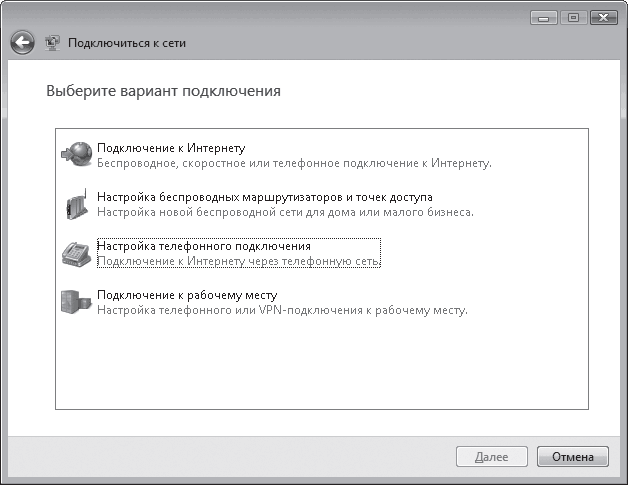The image size is (628, 485).
Task: Click description 'Подключение к Интернету через телефонную сеть'
Action: (240, 261)
